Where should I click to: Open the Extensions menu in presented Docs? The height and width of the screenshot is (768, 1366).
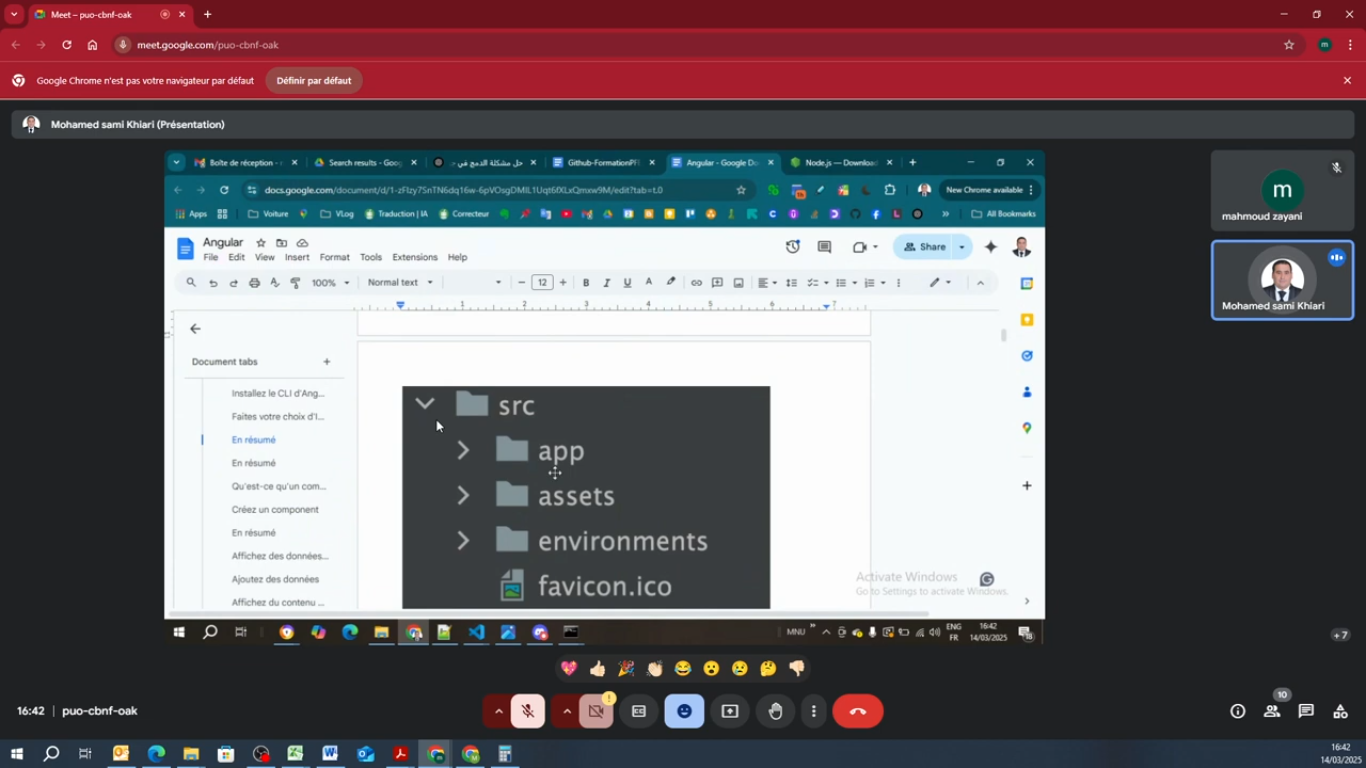(415, 258)
